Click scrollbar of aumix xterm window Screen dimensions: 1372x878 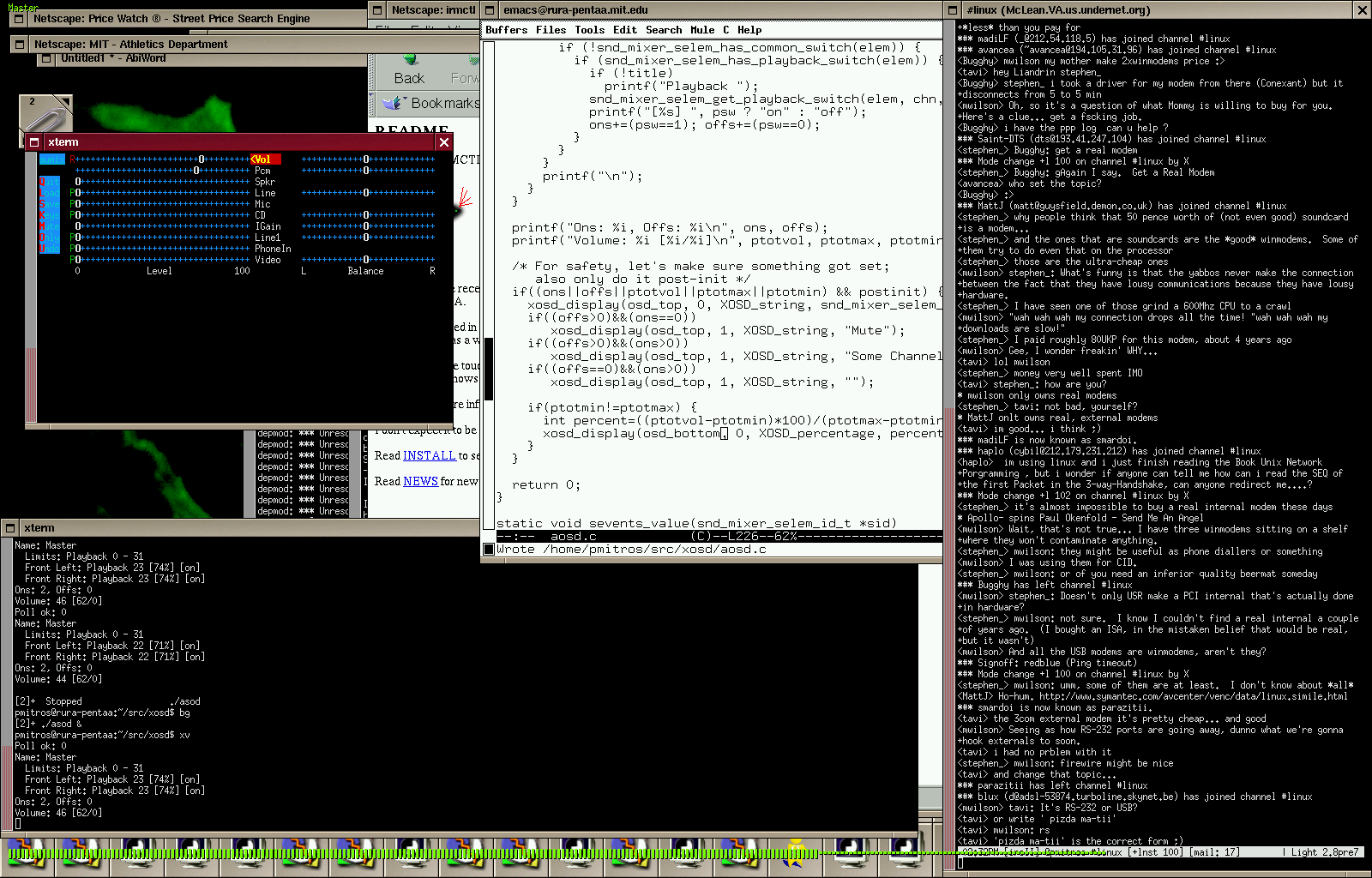coord(31,287)
